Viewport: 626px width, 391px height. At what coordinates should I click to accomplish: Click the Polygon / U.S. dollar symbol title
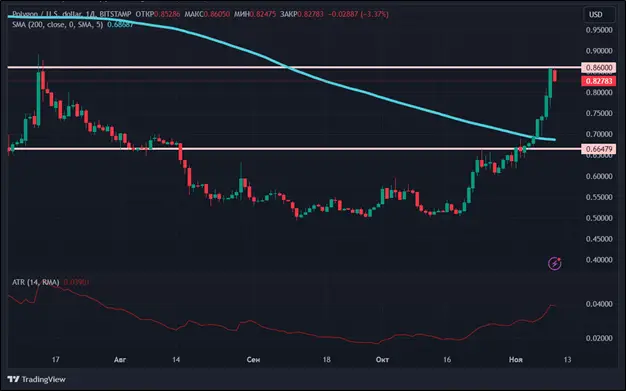click(x=48, y=14)
